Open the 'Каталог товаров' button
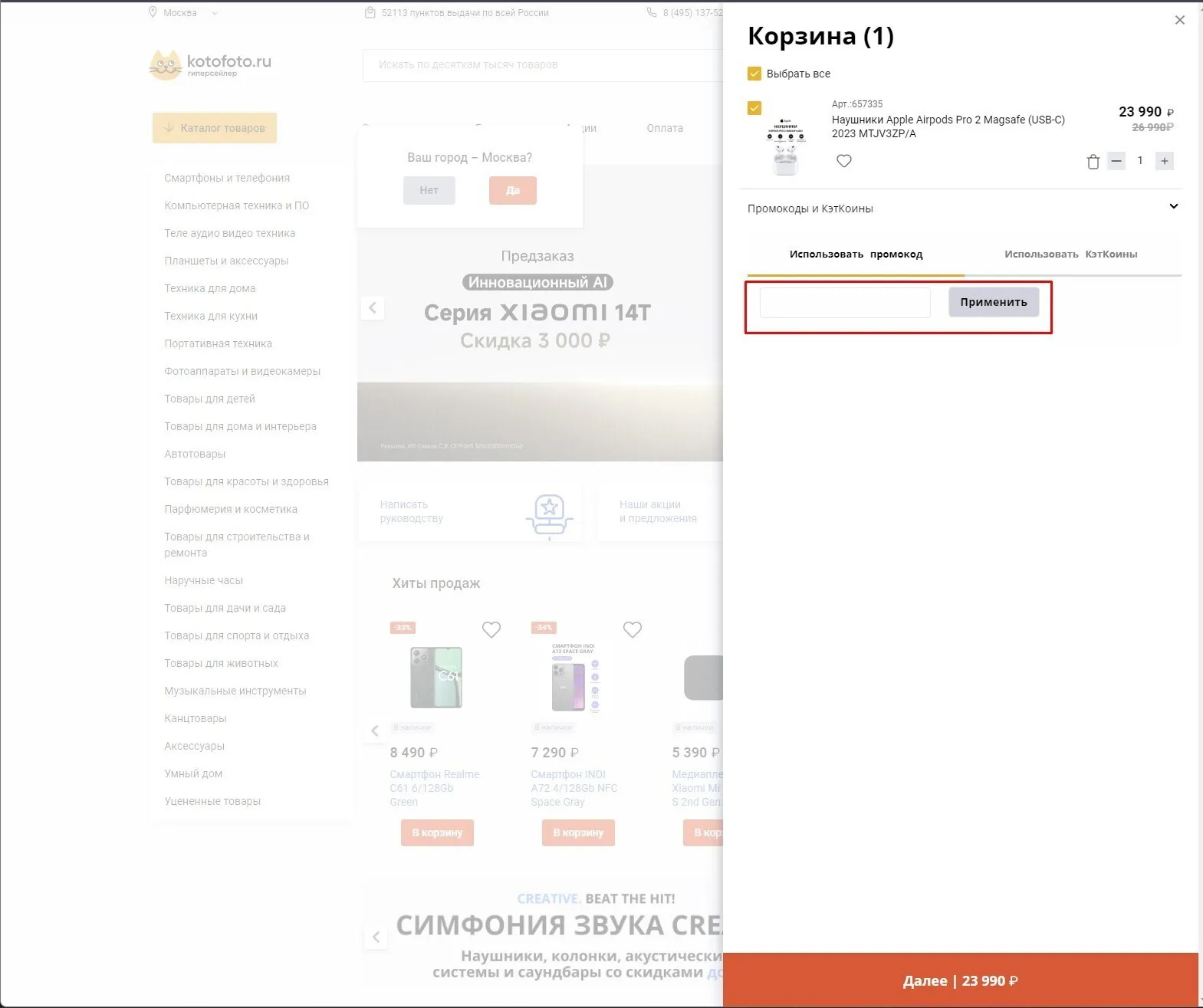 (x=215, y=128)
